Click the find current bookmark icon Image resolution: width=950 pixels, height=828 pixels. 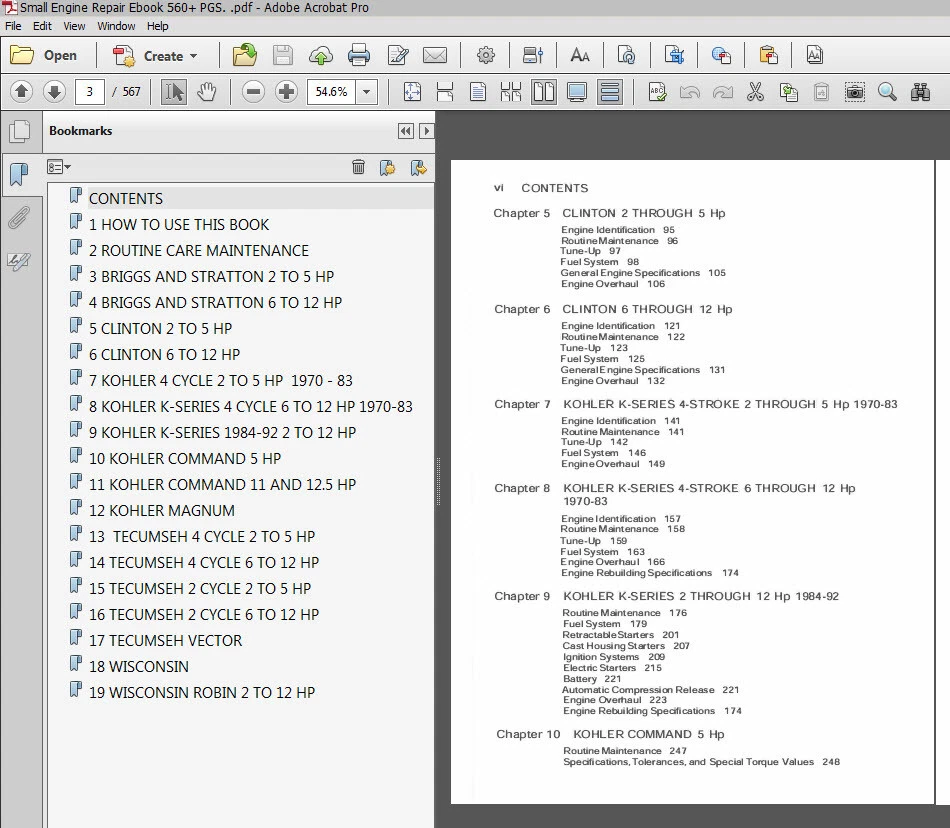click(418, 167)
